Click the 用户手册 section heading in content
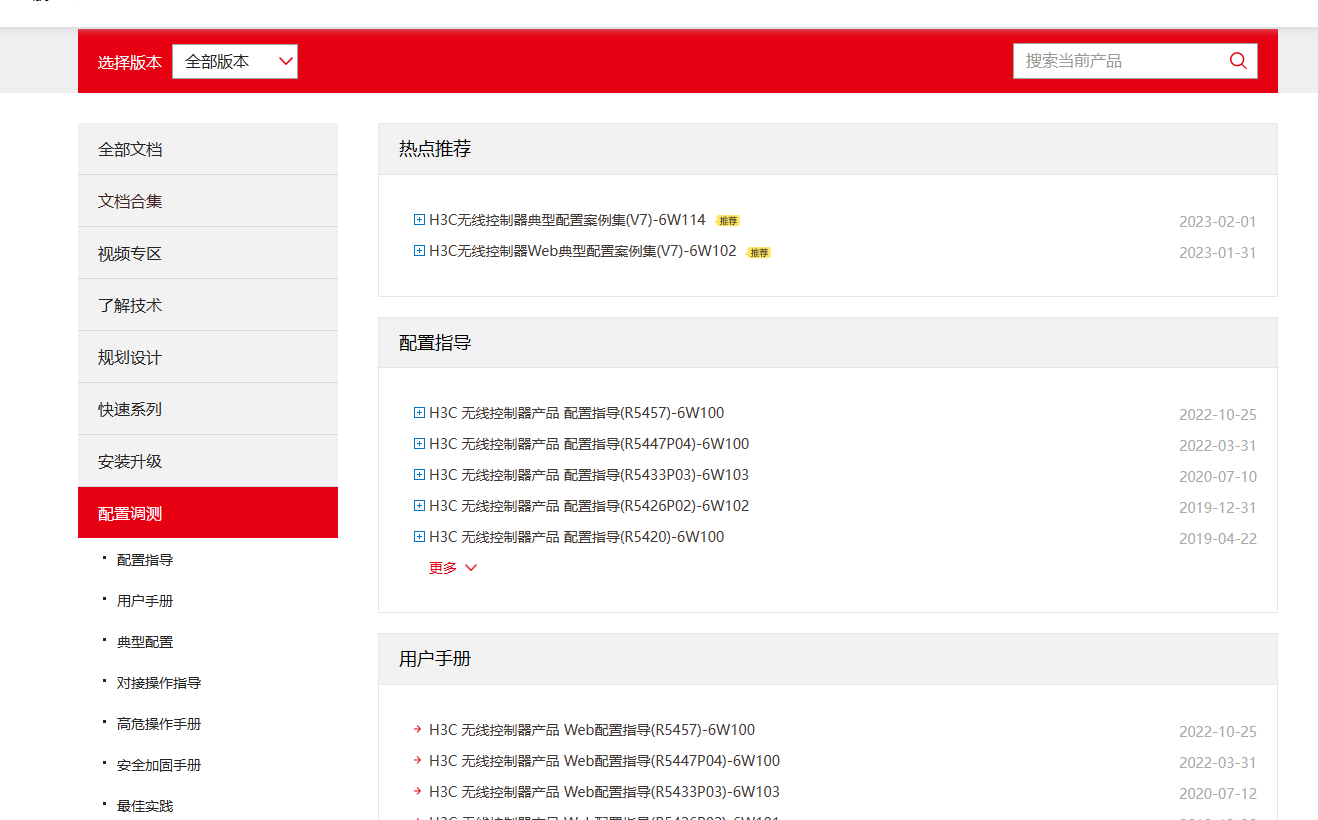The width and height of the screenshot is (1318, 820). click(435, 659)
